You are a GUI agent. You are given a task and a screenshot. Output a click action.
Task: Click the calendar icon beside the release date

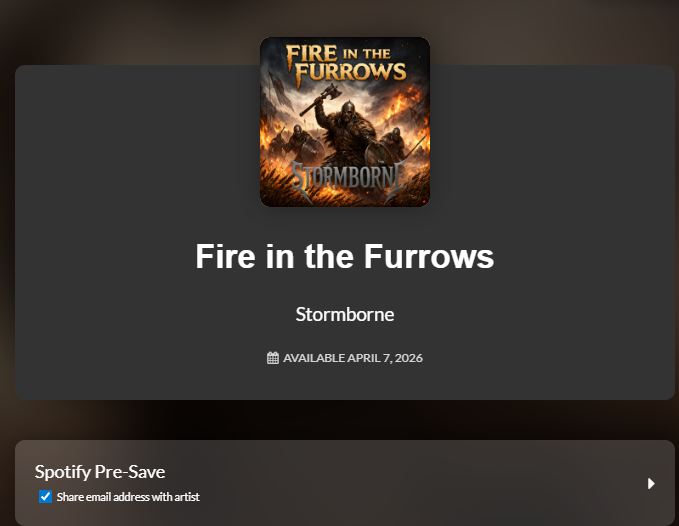pos(273,358)
